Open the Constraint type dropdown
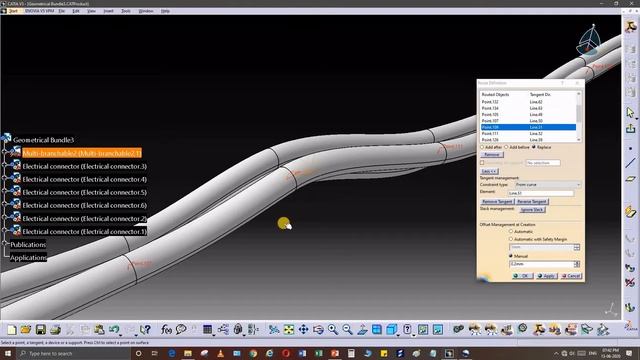 547,185
